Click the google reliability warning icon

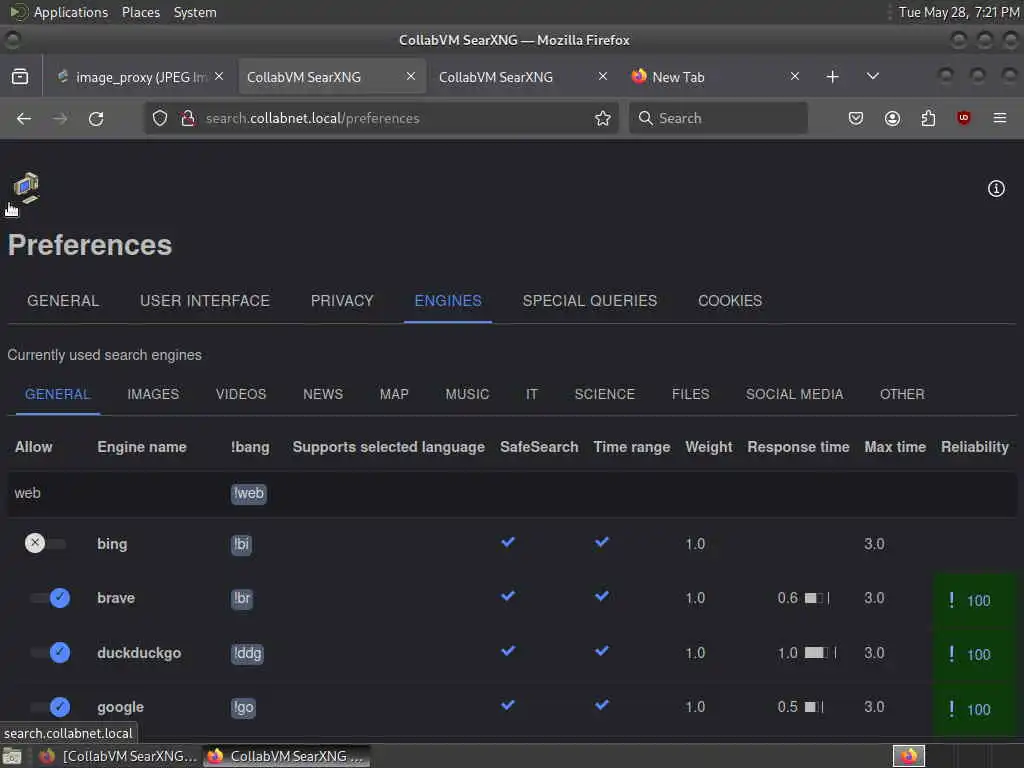click(951, 709)
